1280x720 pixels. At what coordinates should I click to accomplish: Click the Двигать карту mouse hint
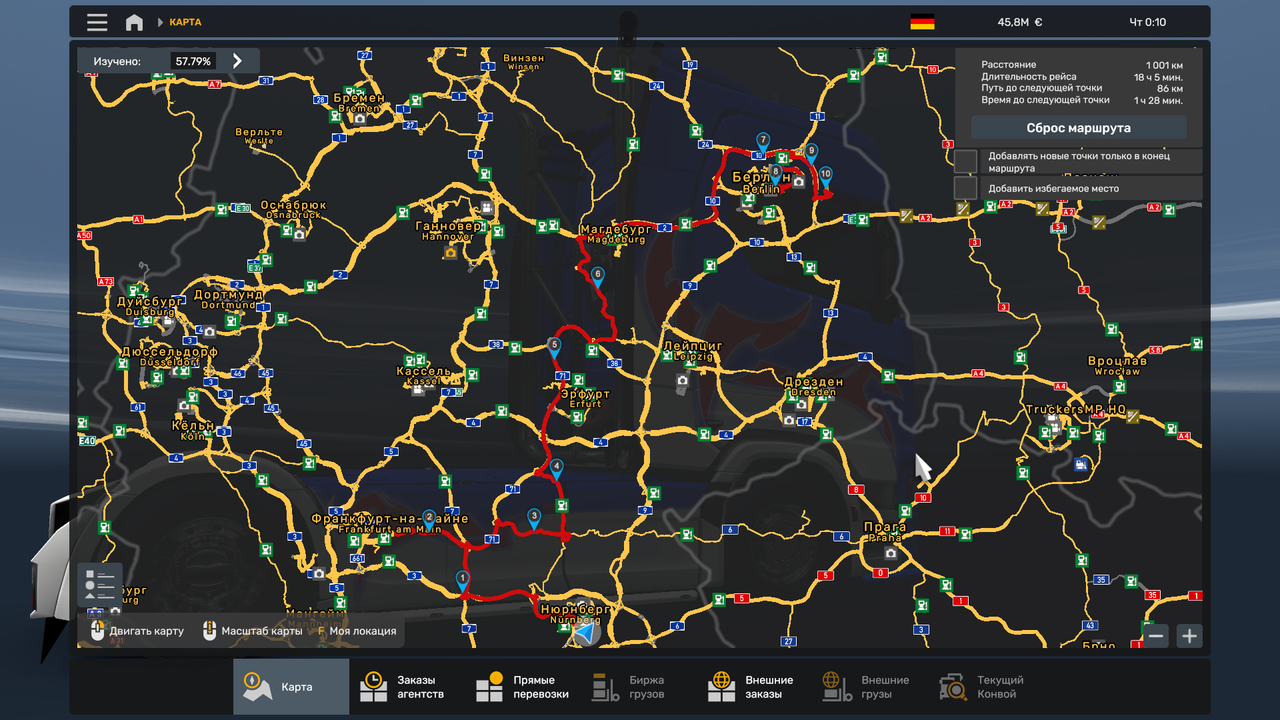[98, 631]
